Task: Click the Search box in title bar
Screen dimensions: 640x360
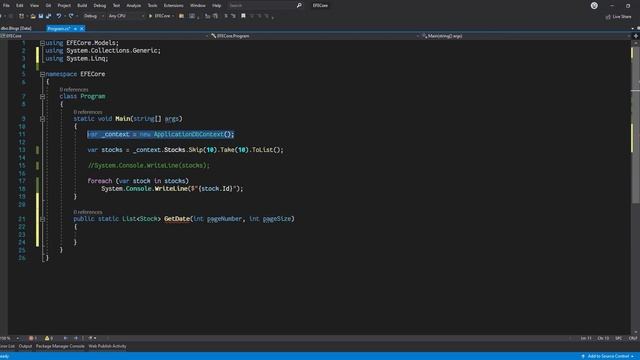Action: (264, 6)
